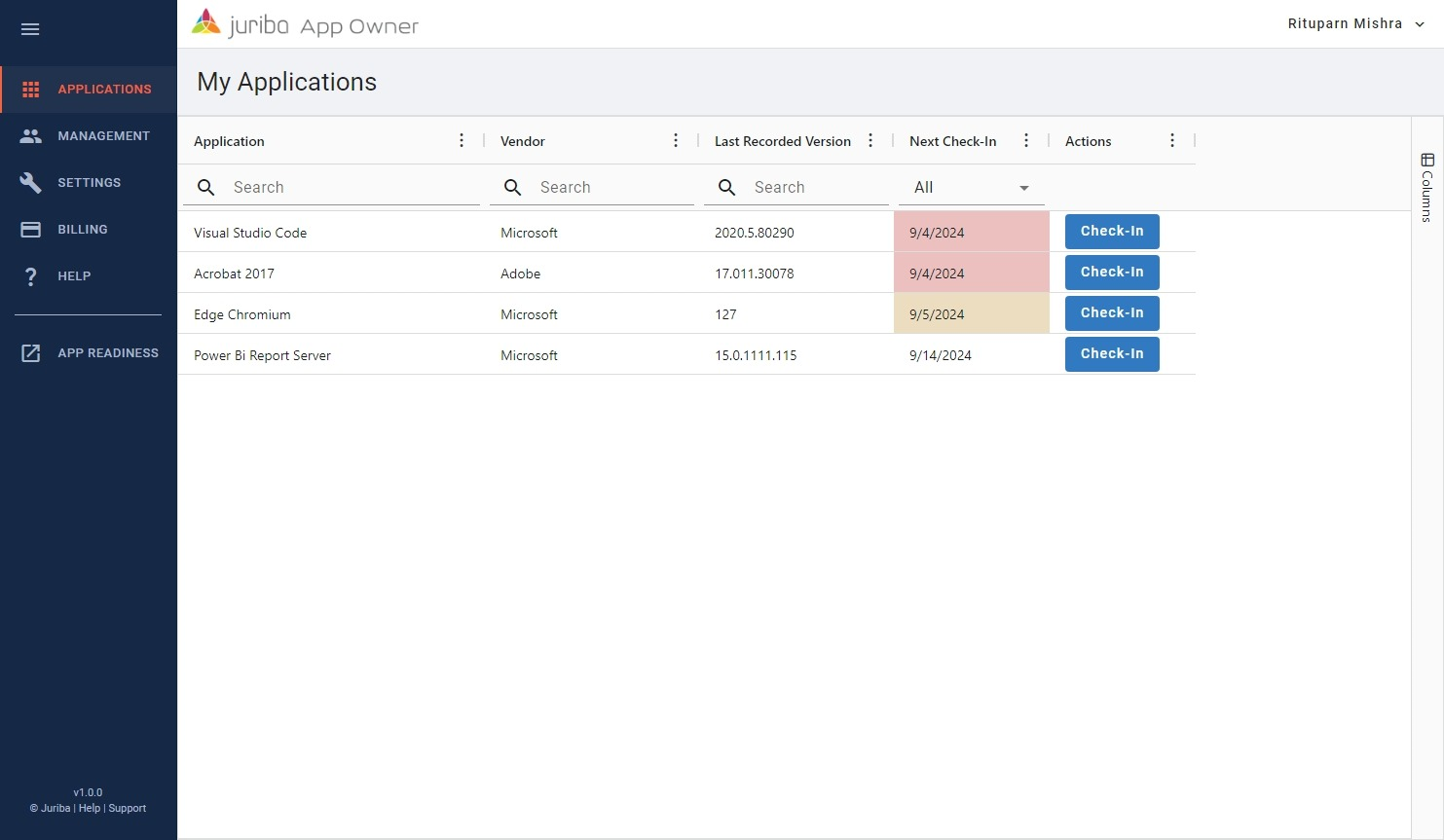1444x840 pixels.
Task: Click Visual Studio Code's 9/4/2024 date
Action: pos(972,232)
